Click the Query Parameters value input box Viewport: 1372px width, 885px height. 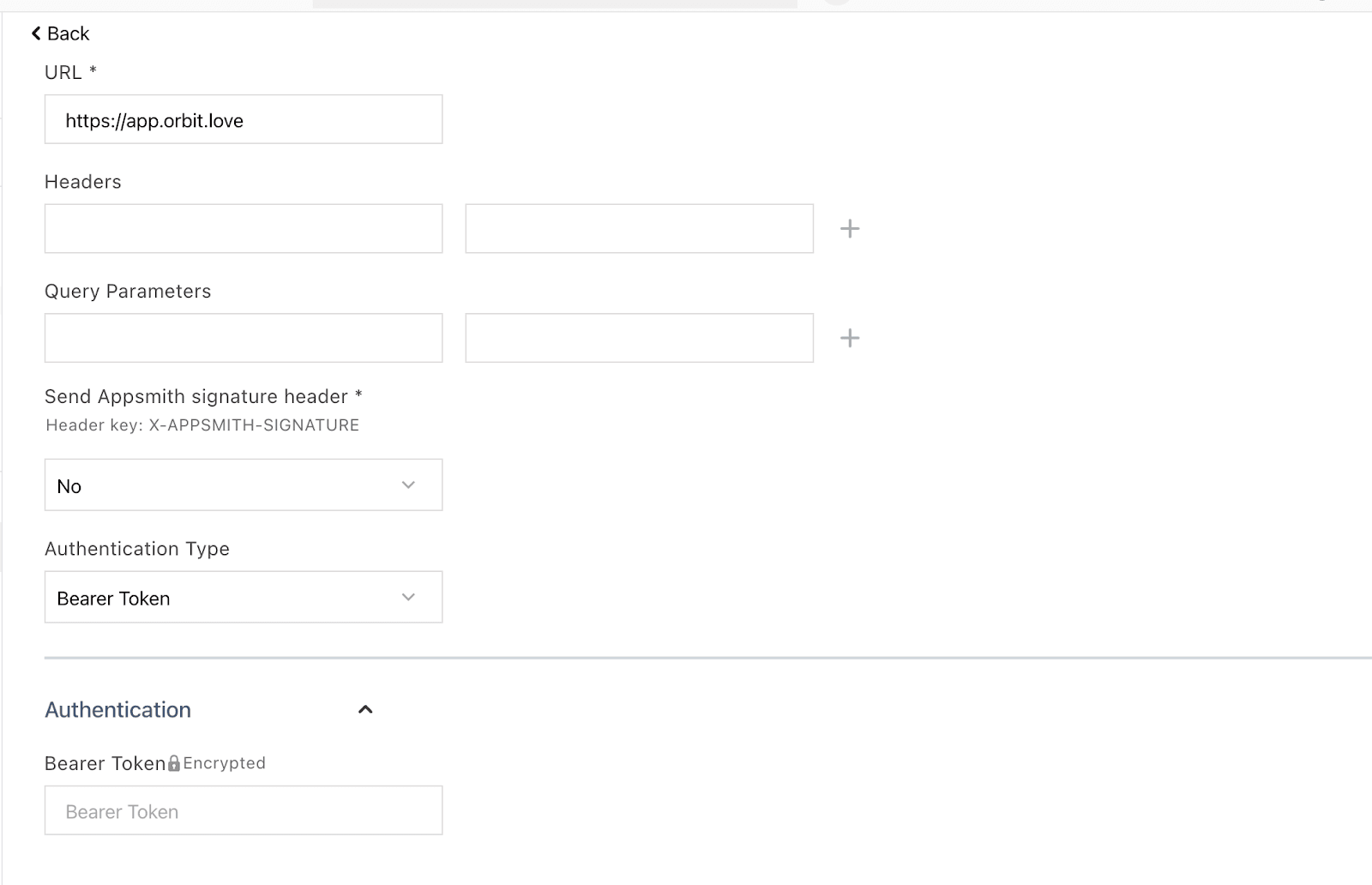point(639,338)
